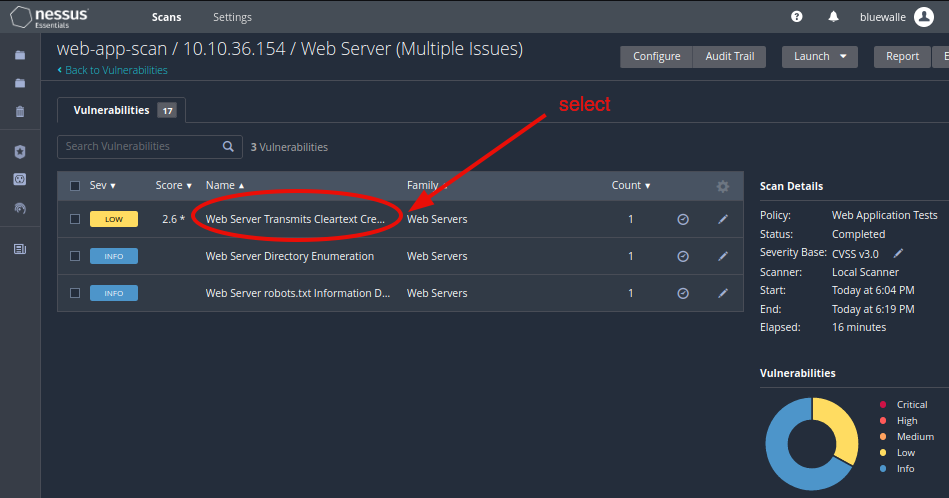The height and width of the screenshot is (498, 949).
Task: Toggle the select-all checkbox in header
Action: pyautogui.click(x=75, y=186)
